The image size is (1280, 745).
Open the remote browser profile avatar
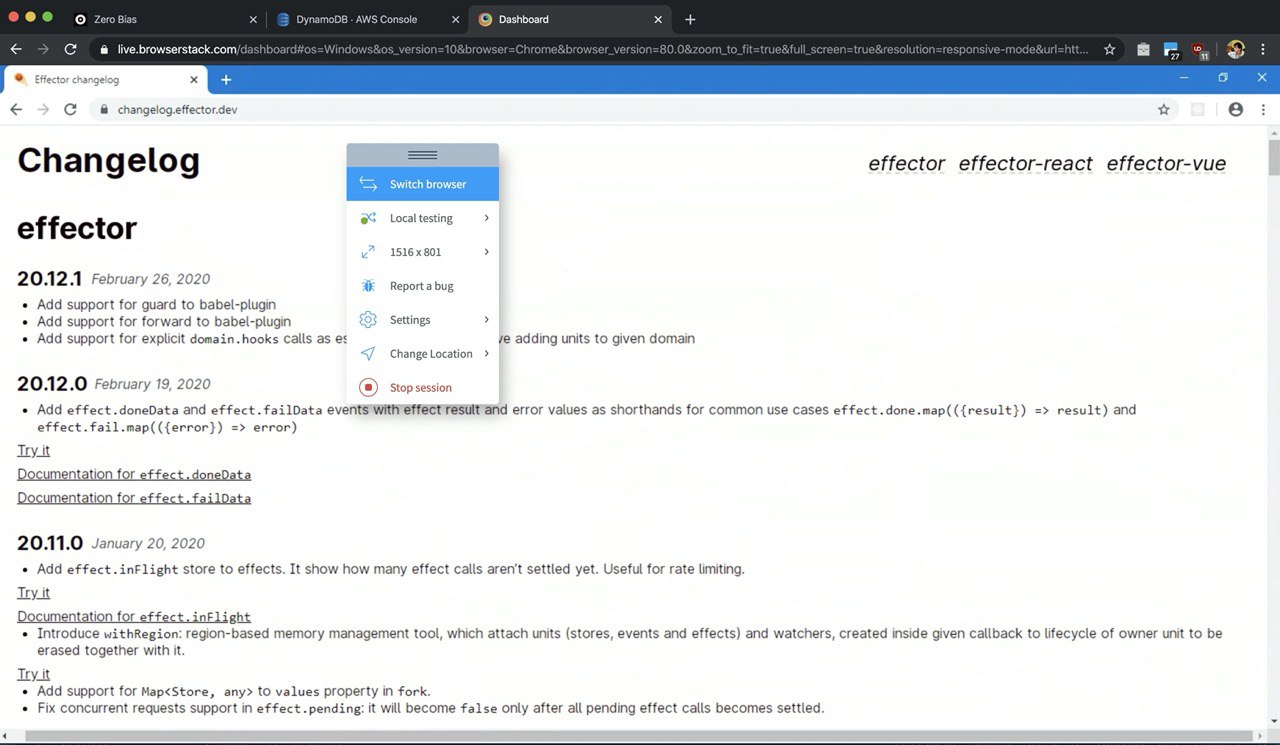pyautogui.click(x=1236, y=110)
